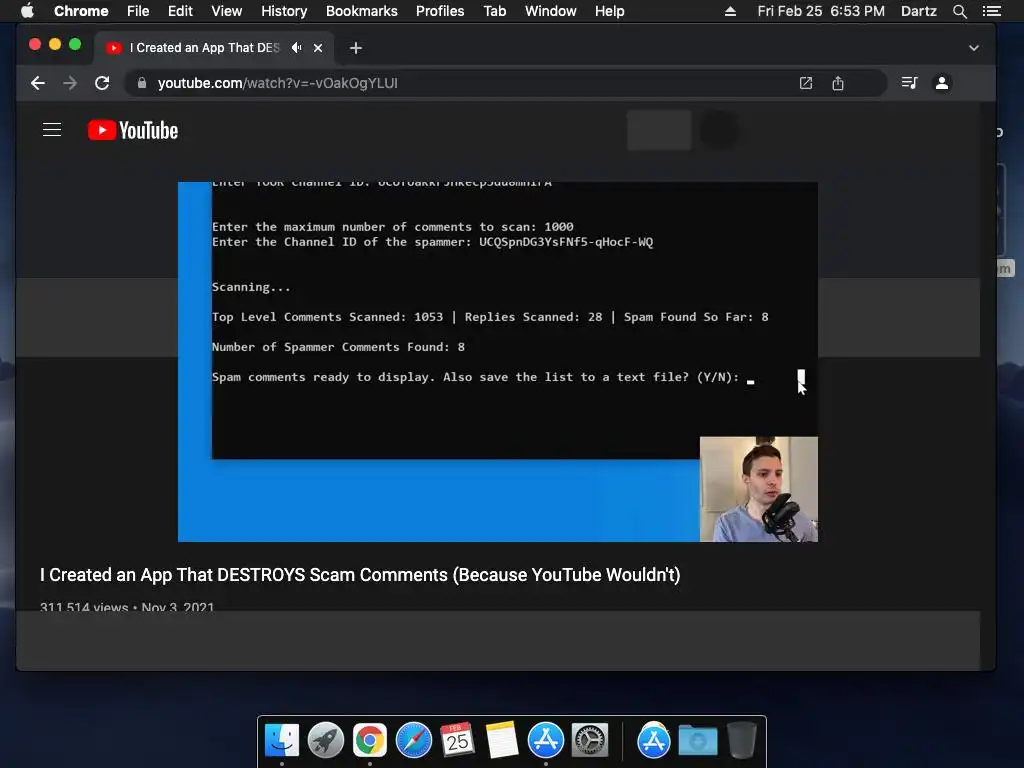Open the Window menu

click(x=551, y=11)
